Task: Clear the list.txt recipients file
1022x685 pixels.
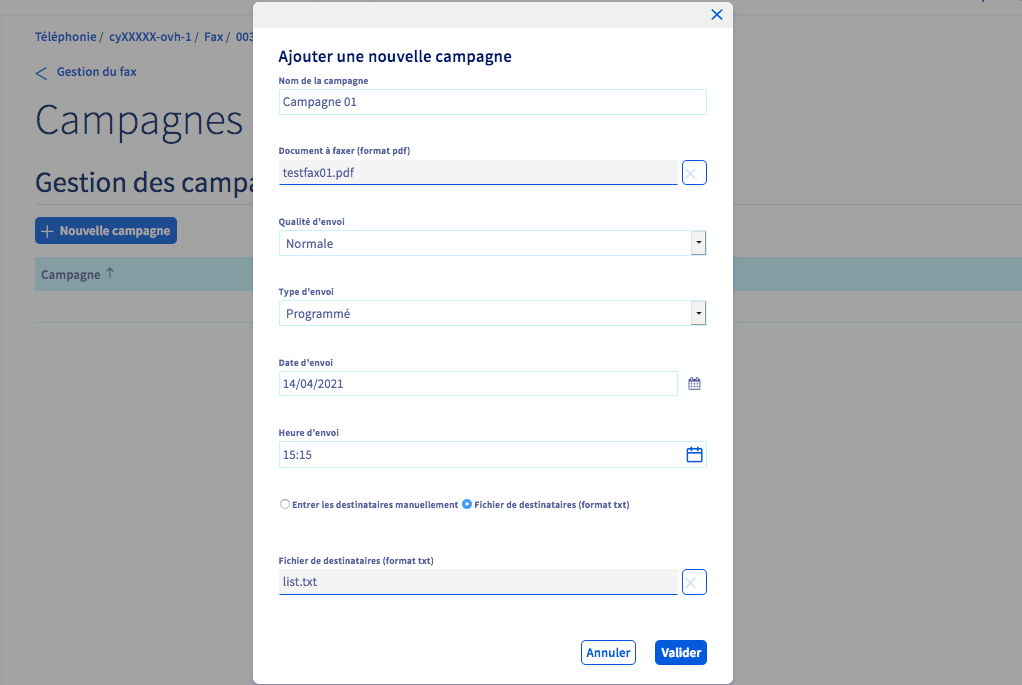Action: pos(693,581)
